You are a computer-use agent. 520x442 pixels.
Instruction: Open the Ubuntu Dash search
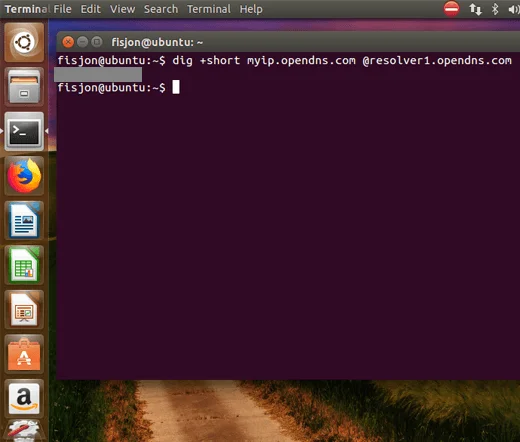(24, 42)
